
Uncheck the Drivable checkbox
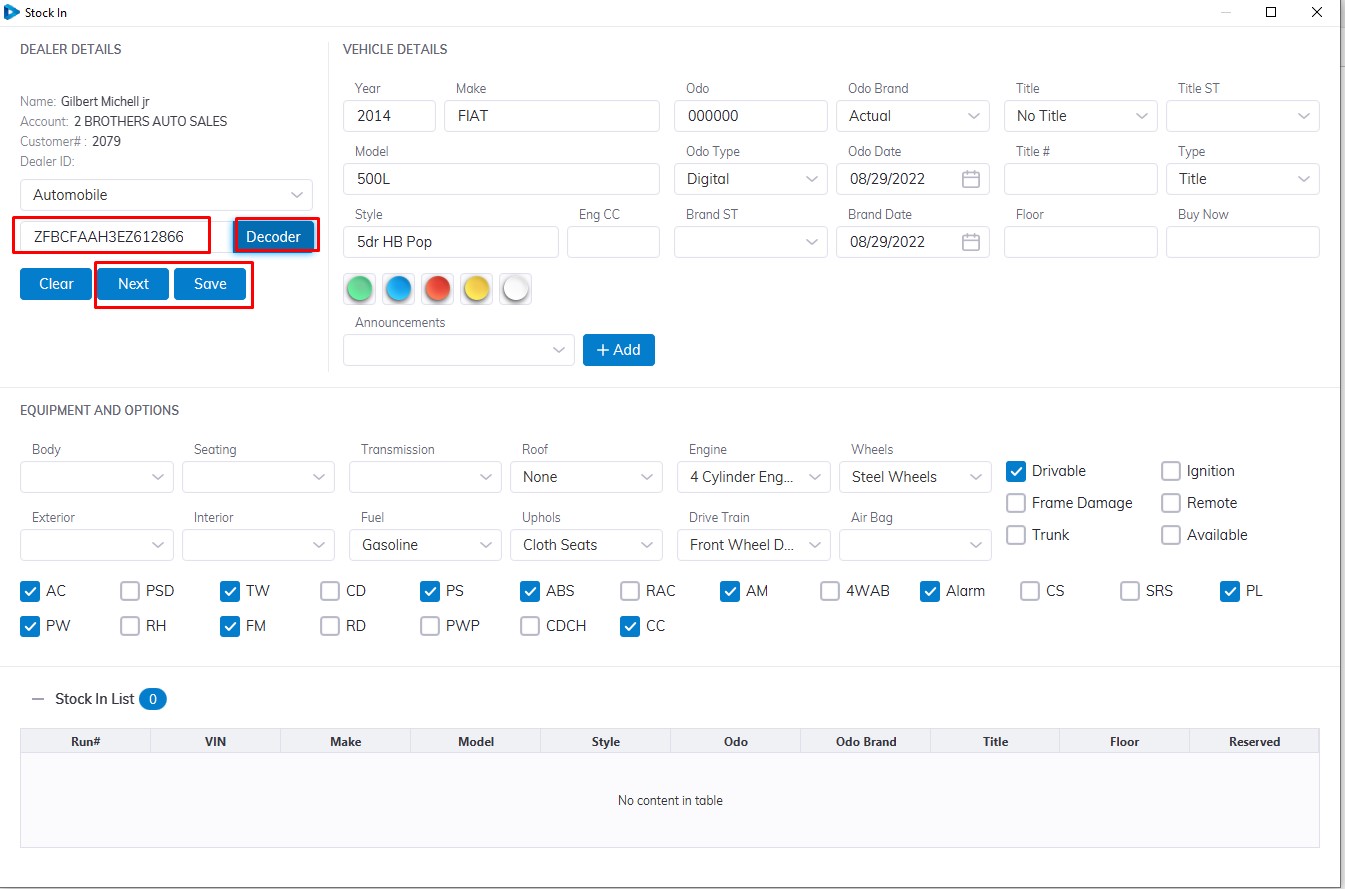pos(1016,471)
